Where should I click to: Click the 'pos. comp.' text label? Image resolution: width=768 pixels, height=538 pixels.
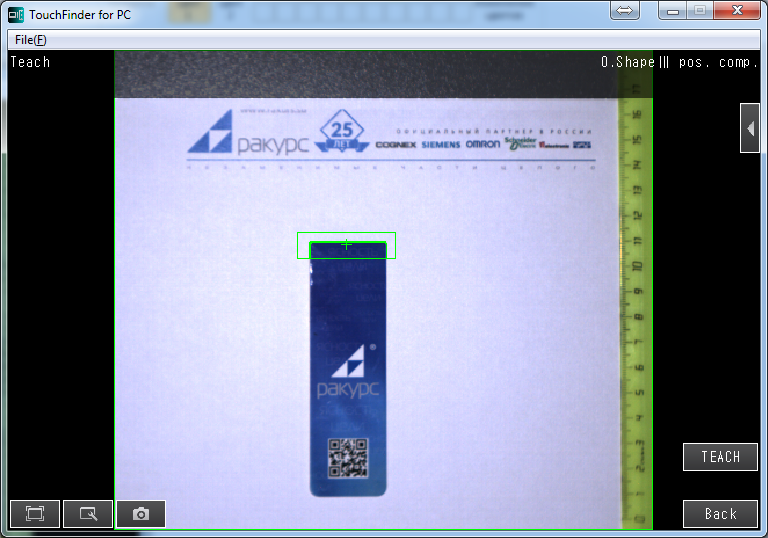click(x=718, y=62)
